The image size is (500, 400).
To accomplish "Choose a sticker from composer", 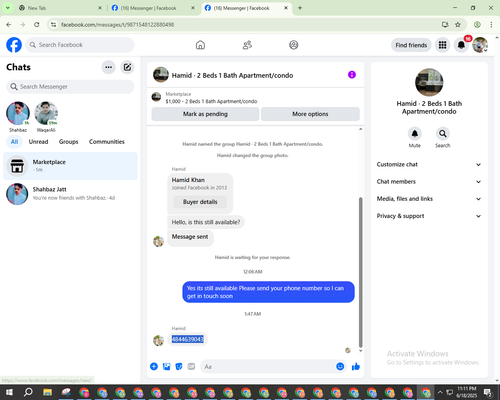I will (179, 366).
